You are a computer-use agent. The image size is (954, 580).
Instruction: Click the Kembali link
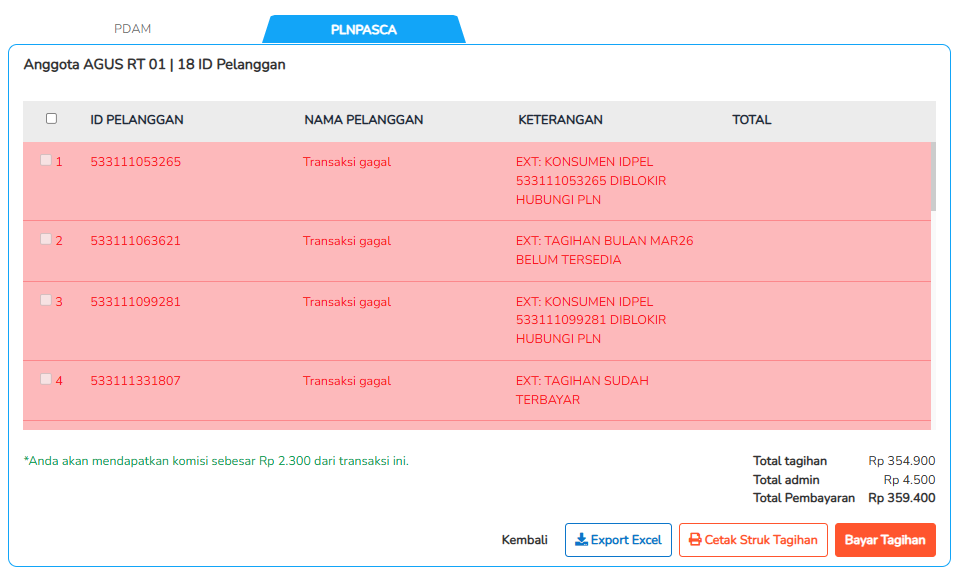[525, 540]
